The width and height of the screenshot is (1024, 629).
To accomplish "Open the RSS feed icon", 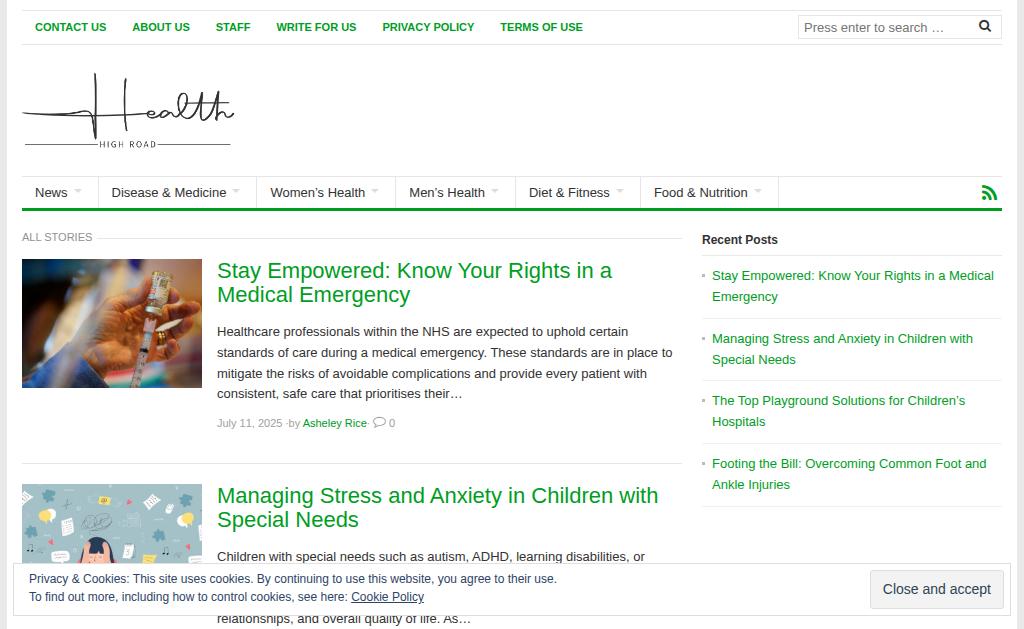I will click(x=989, y=193).
